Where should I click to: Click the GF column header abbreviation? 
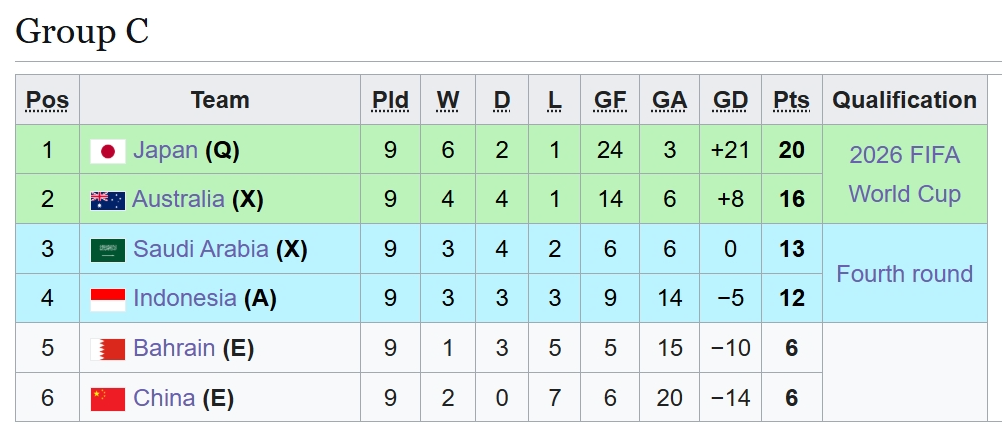[610, 100]
